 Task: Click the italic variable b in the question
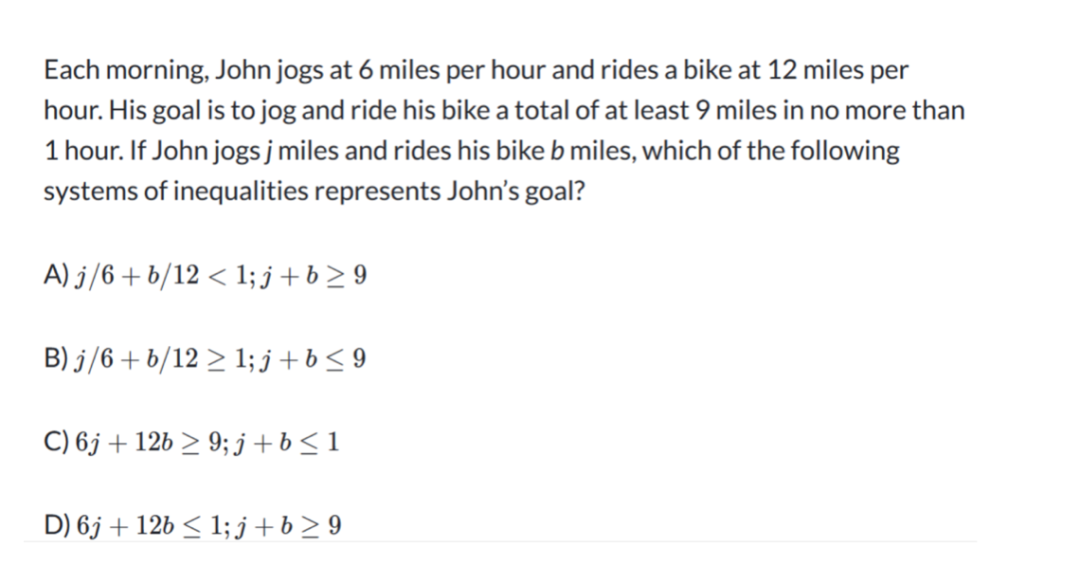[557, 151]
